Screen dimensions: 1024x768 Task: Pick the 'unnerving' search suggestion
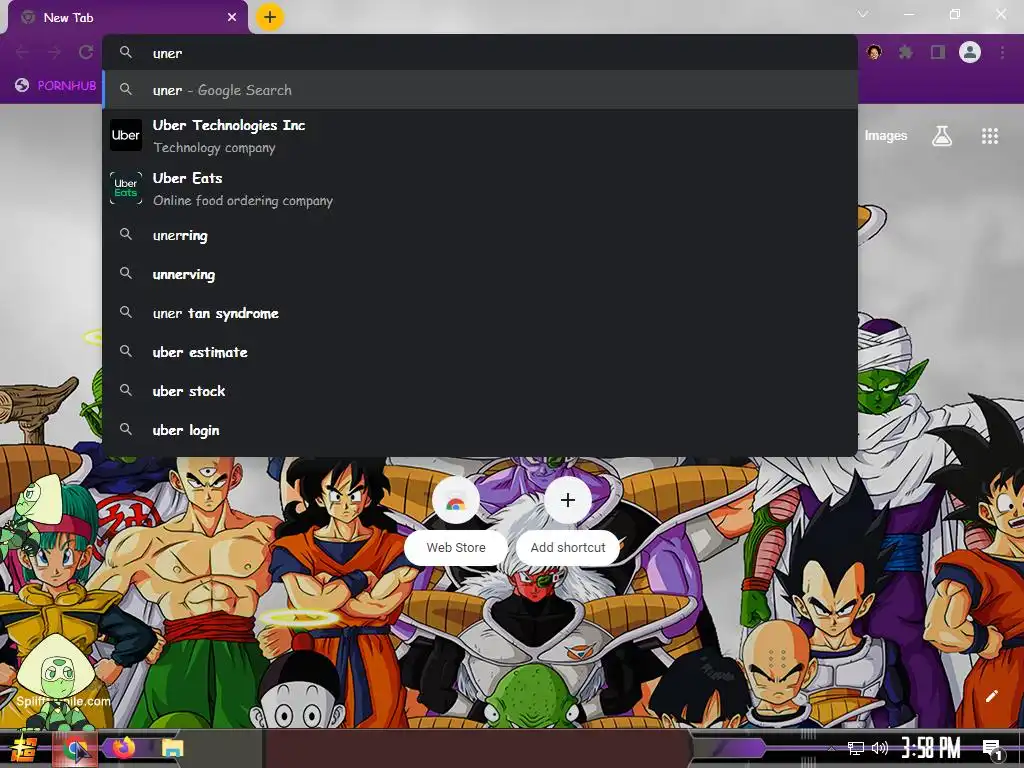(480, 274)
